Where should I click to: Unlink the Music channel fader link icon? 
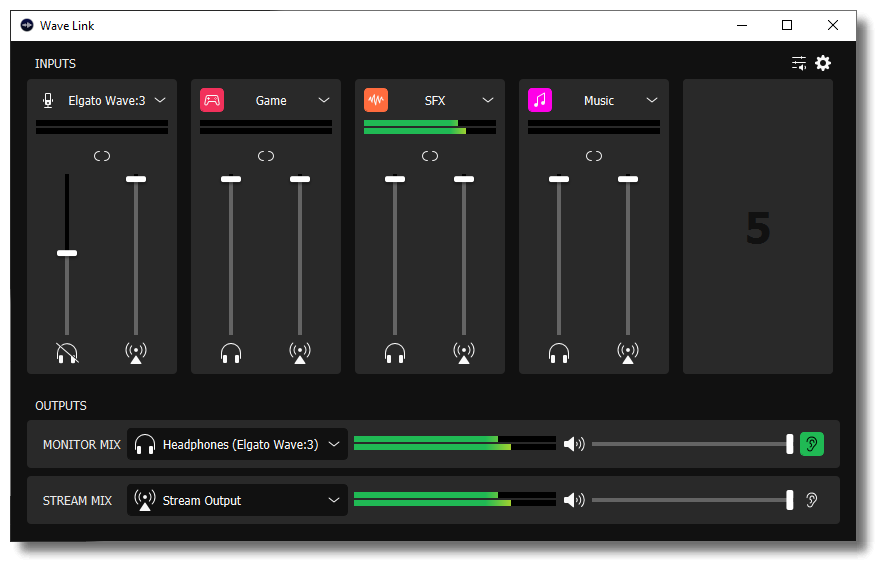[594, 156]
